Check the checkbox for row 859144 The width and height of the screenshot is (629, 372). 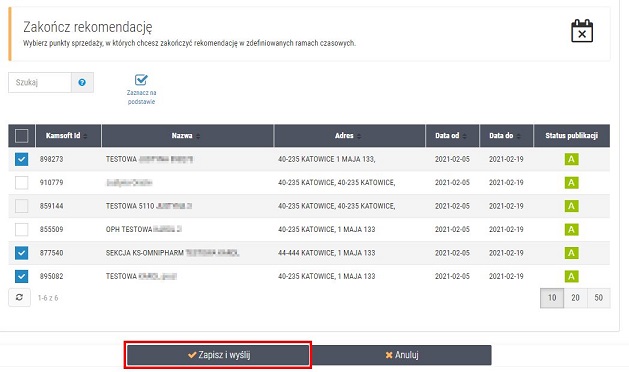tap(22, 206)
